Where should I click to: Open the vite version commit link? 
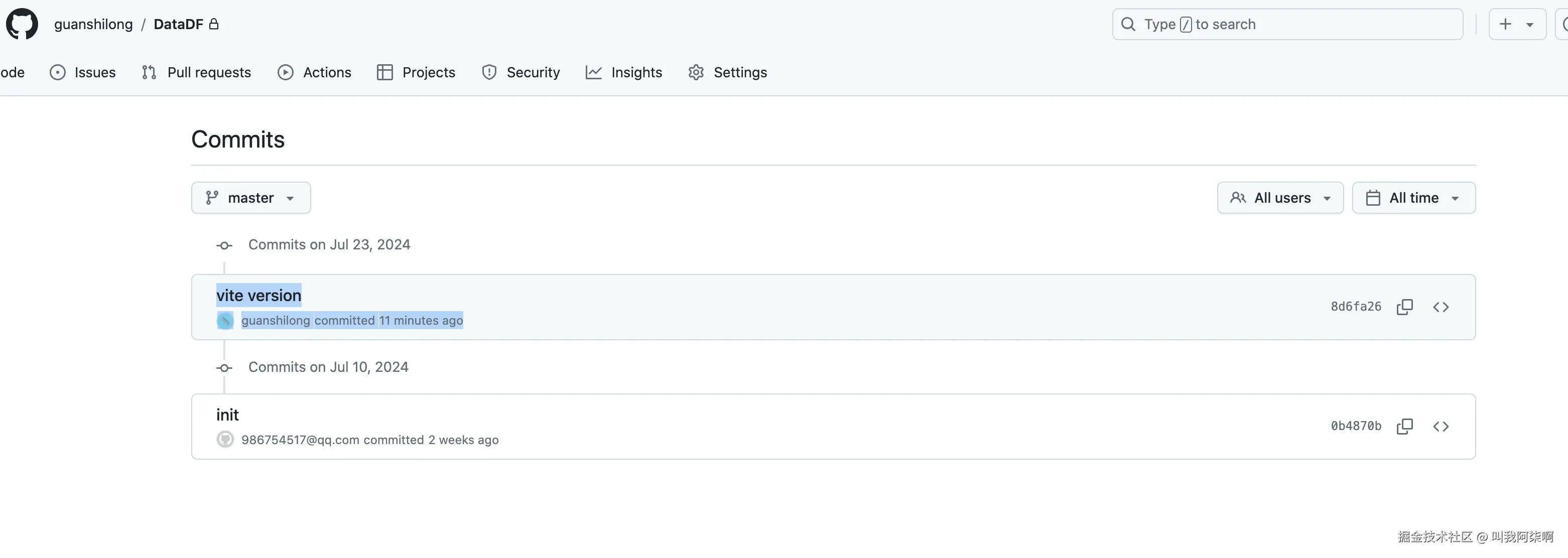[258, 296]
